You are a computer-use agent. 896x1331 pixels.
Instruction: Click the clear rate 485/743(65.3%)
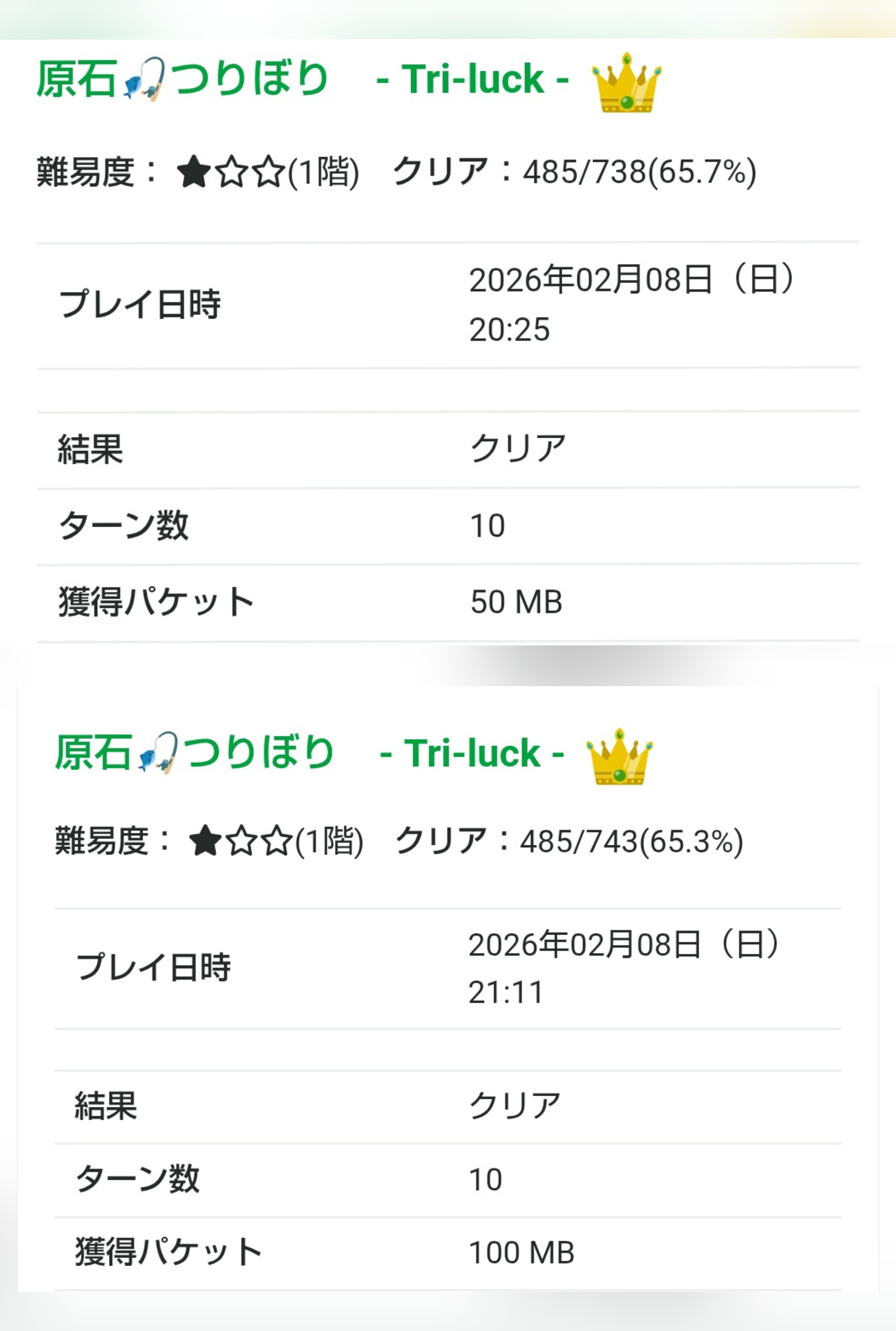(631, 842)
